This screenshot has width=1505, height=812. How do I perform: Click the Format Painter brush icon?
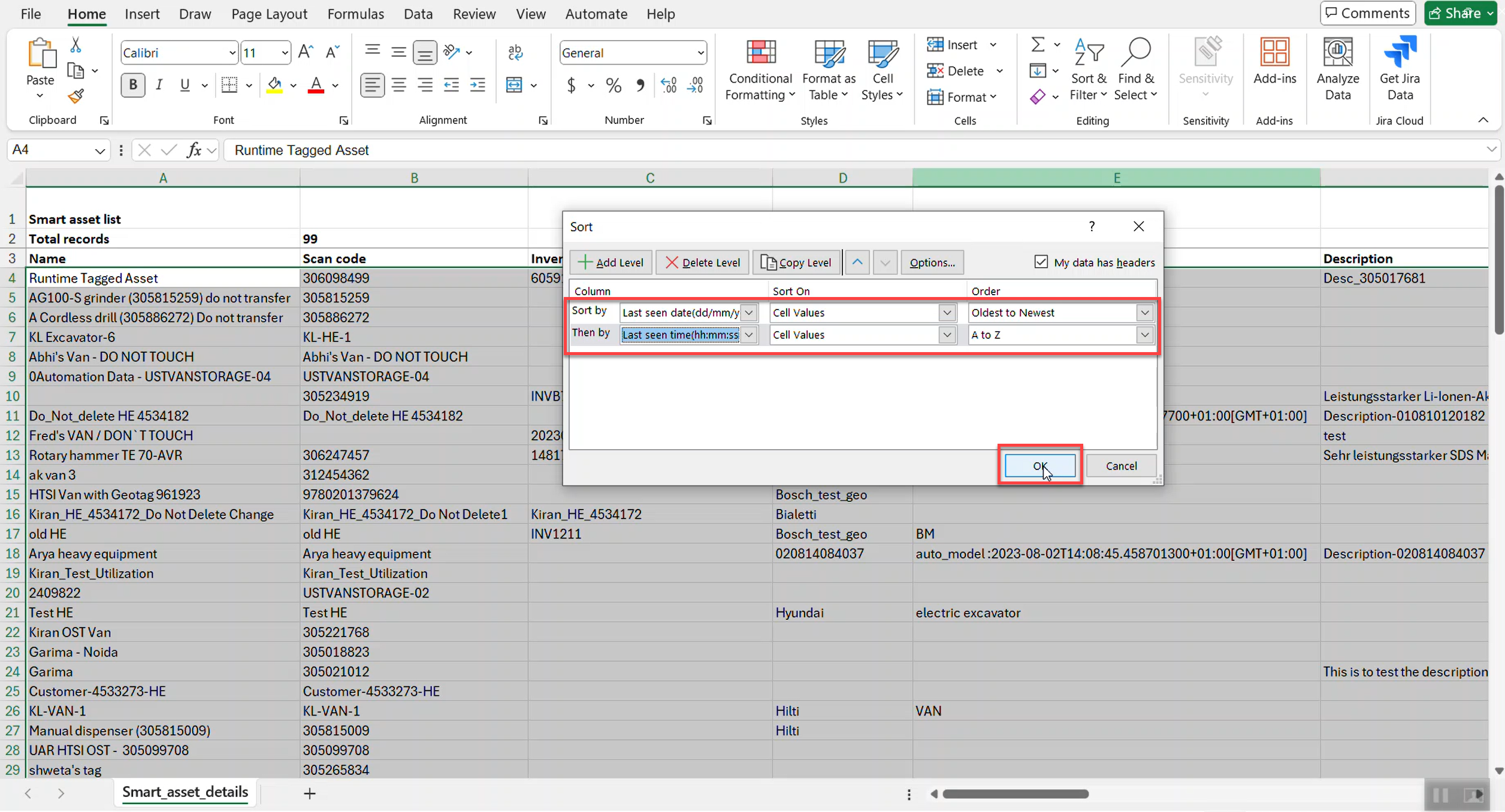coord(76,96)
